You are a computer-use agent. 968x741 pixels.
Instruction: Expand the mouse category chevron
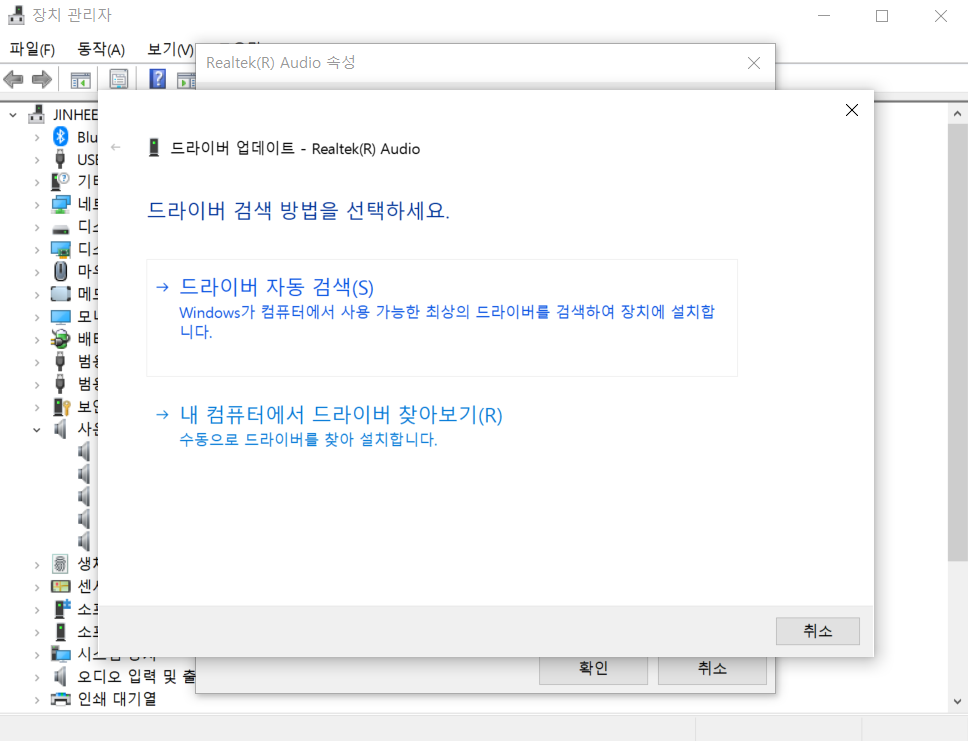[37, 272]
